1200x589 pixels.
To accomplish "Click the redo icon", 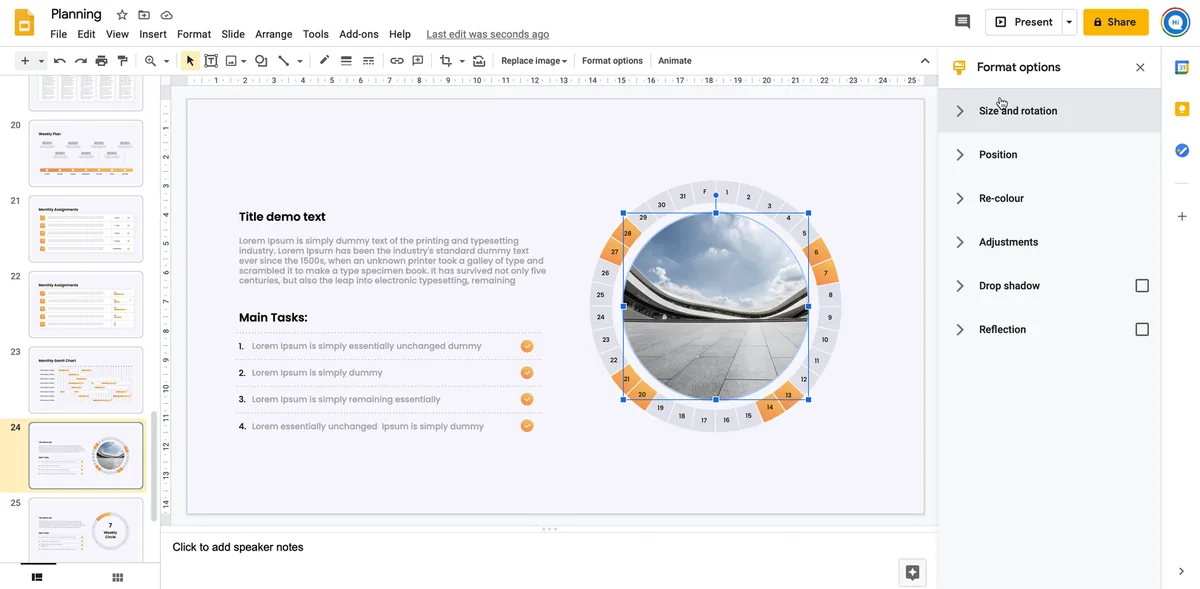I will pyautogui.click(x=81, y=61).
